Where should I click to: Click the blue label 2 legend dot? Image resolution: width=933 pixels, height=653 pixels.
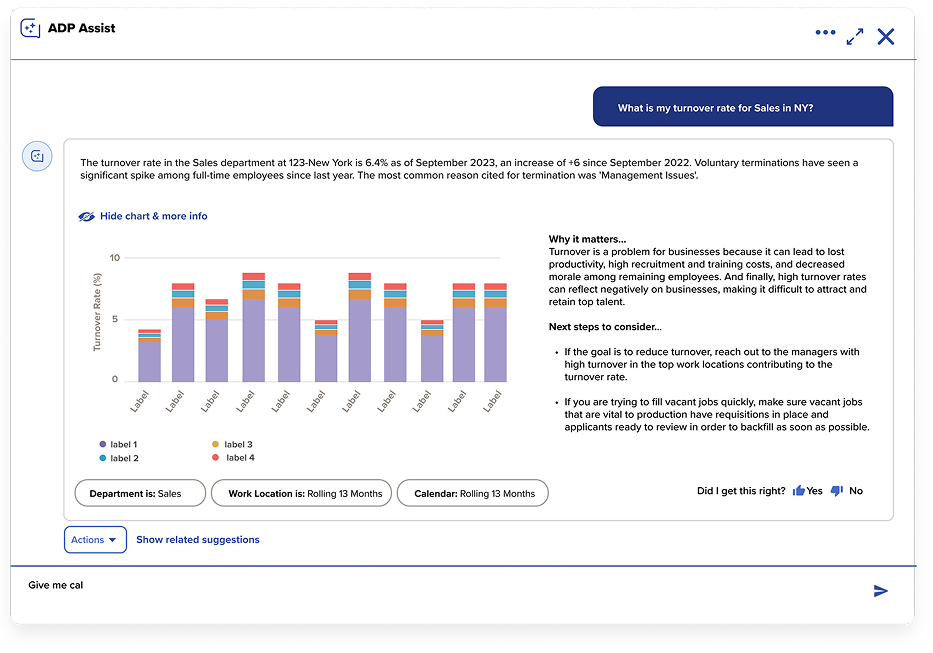103,458
